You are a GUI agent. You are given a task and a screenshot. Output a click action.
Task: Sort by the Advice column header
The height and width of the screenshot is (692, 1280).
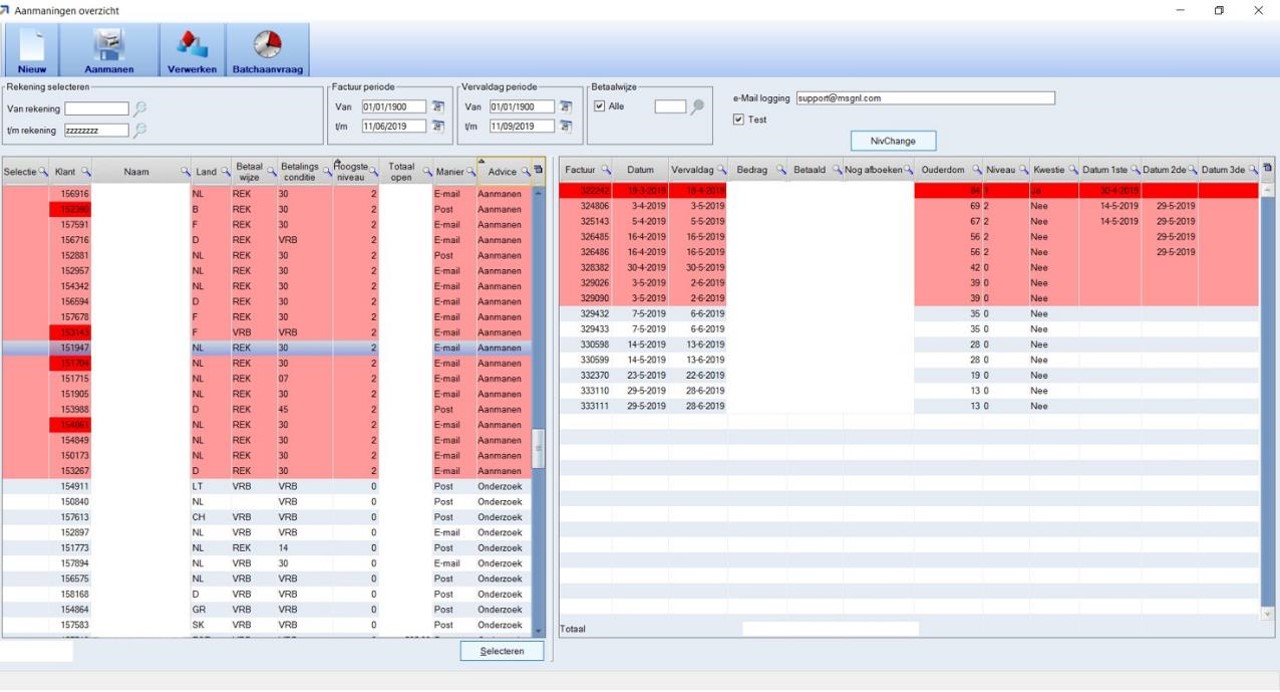click(502, 172)
